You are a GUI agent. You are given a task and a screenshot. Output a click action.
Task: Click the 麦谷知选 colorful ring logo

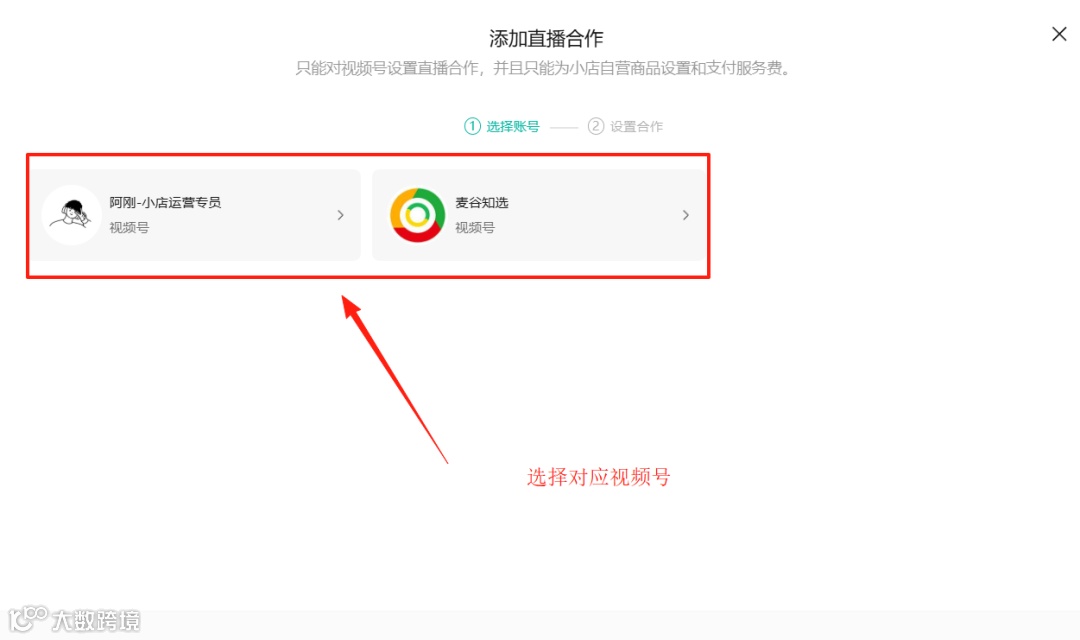coord(417,215)
